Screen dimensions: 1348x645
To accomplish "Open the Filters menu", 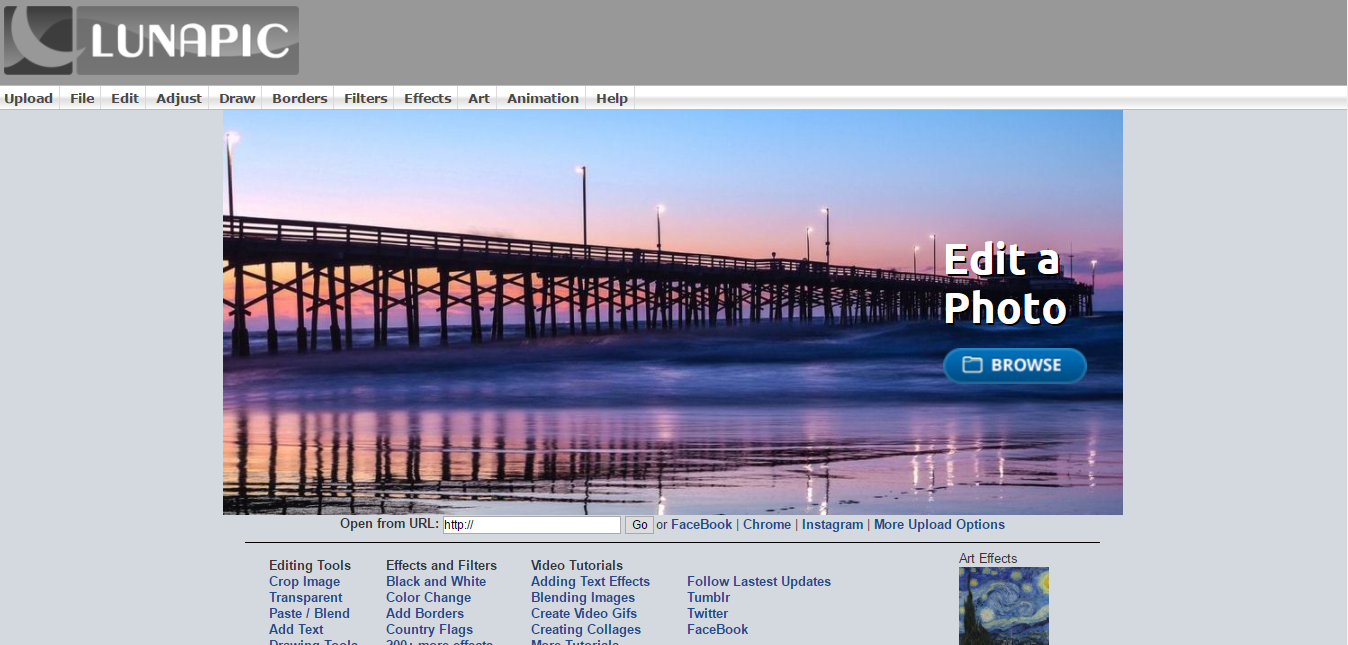I will click(365, 98).
